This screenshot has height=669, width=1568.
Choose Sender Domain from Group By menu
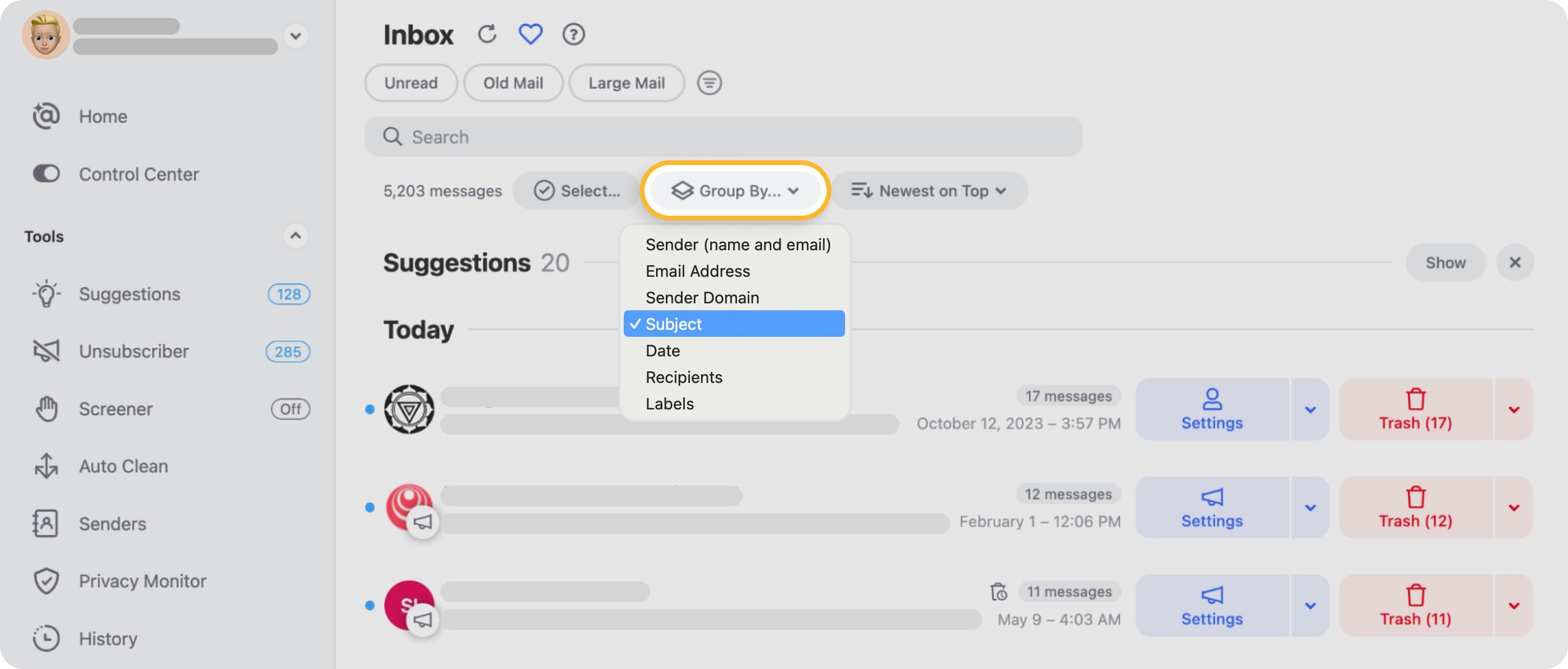tap(702, 297)
